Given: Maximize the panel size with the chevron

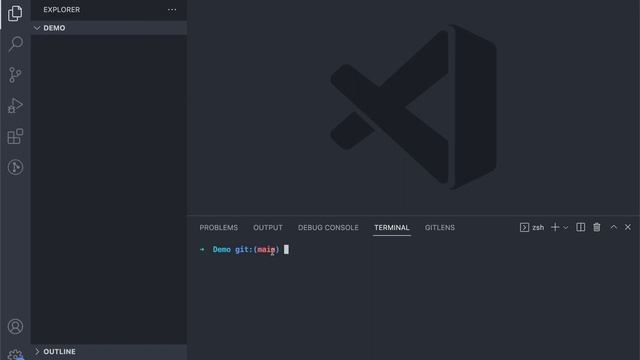Looking at the screenshot, I should 613,227.
